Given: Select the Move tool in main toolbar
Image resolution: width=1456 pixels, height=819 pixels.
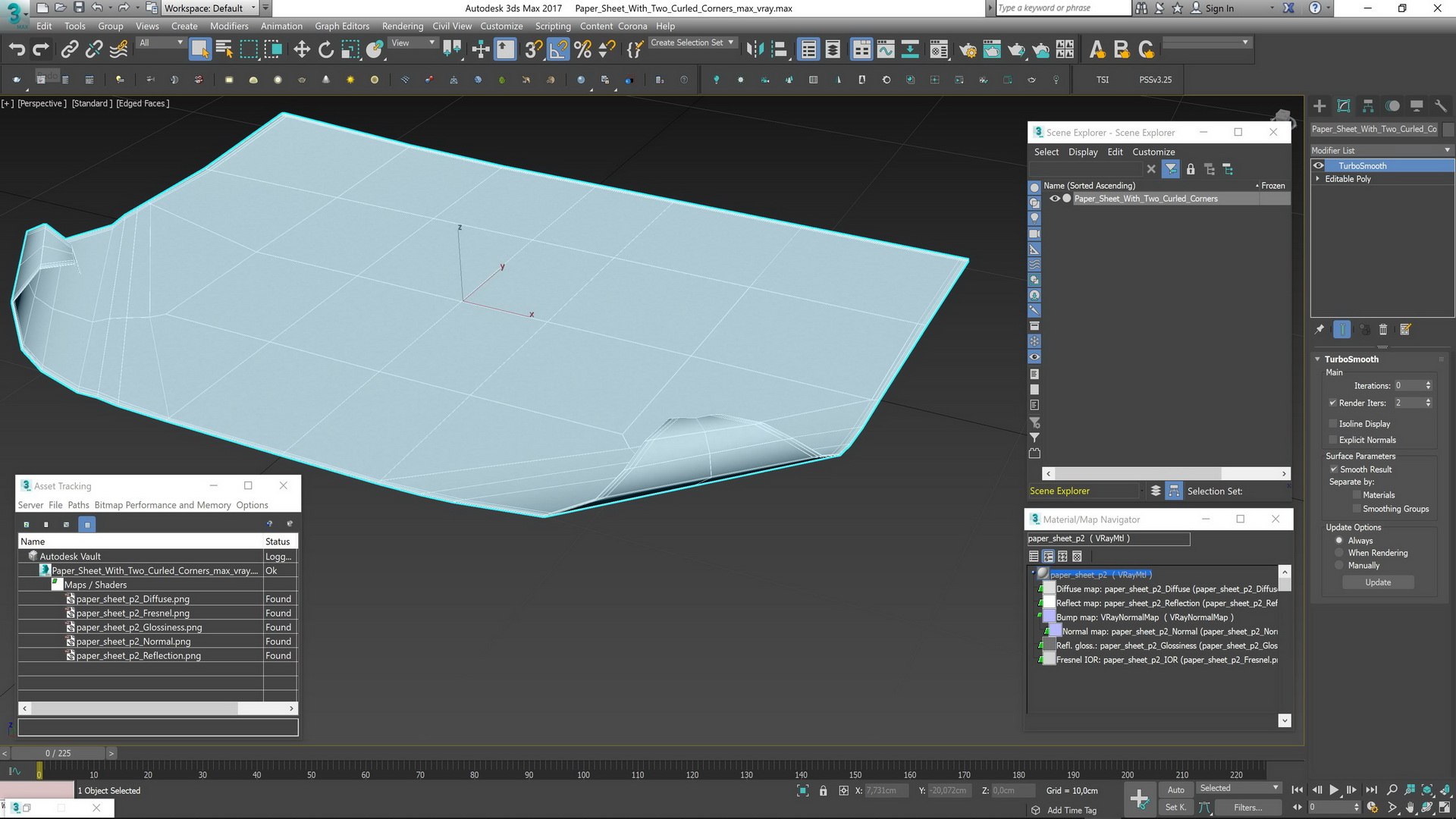Looking at the screenshot, I should (x=302, y=50).
